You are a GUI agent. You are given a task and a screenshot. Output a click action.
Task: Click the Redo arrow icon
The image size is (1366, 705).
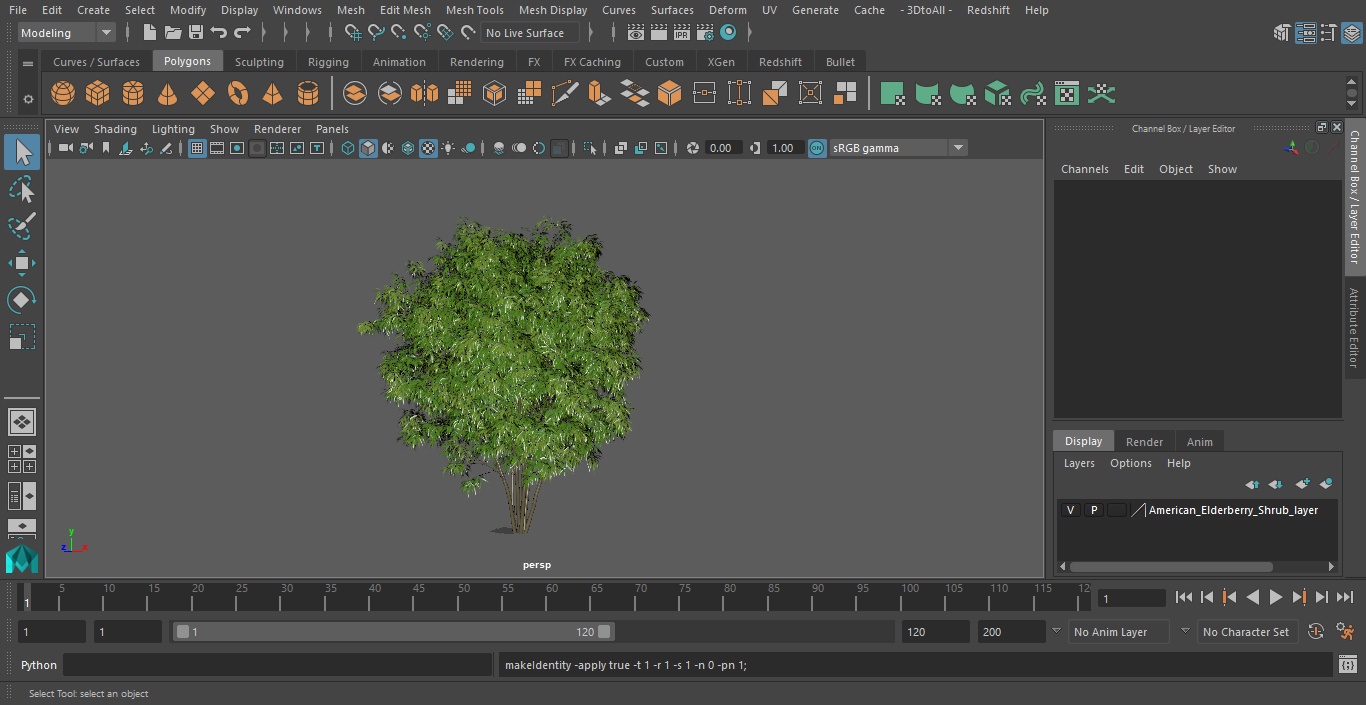coord(242,33)
